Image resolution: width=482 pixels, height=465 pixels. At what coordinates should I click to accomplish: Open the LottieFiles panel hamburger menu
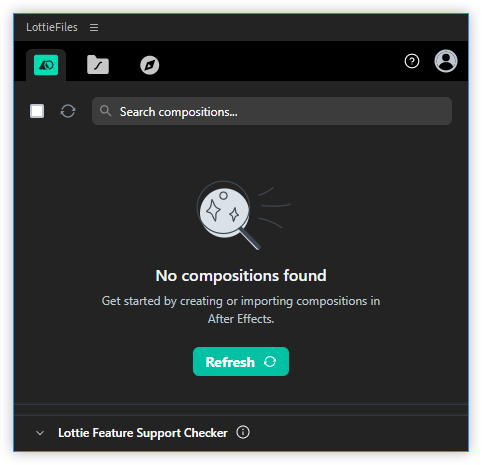(x=94, y=27)
